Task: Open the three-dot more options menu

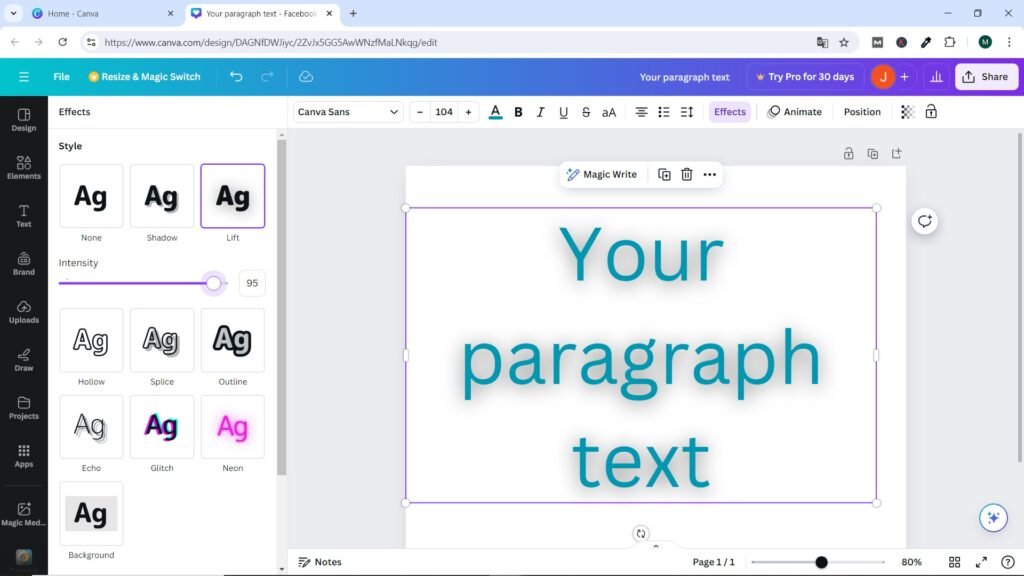Action: [x=710, y=174]
